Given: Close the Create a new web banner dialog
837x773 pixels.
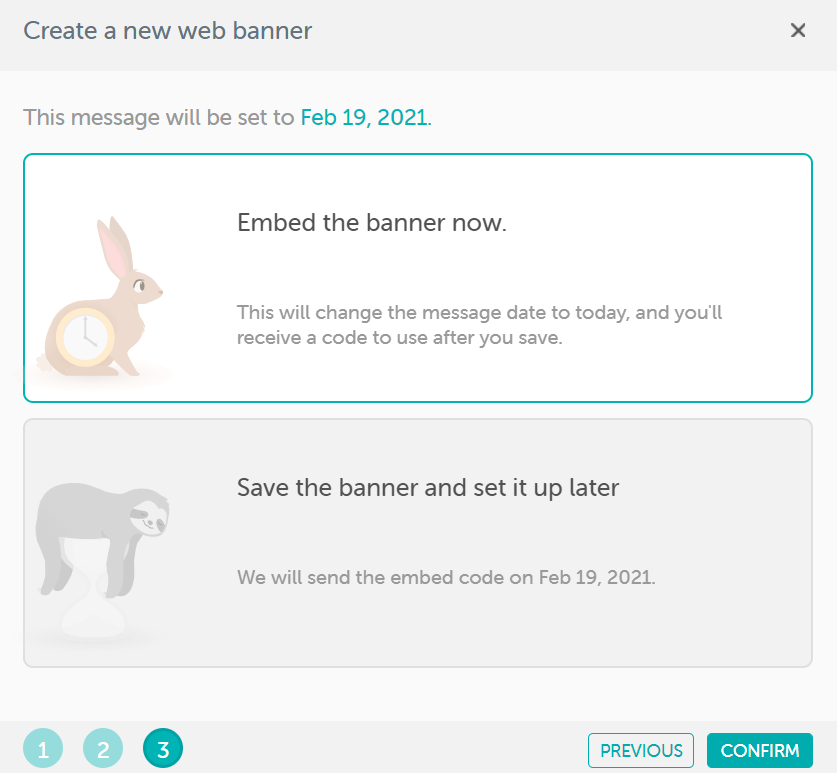Looking at the screenshot, I should 798,30.
